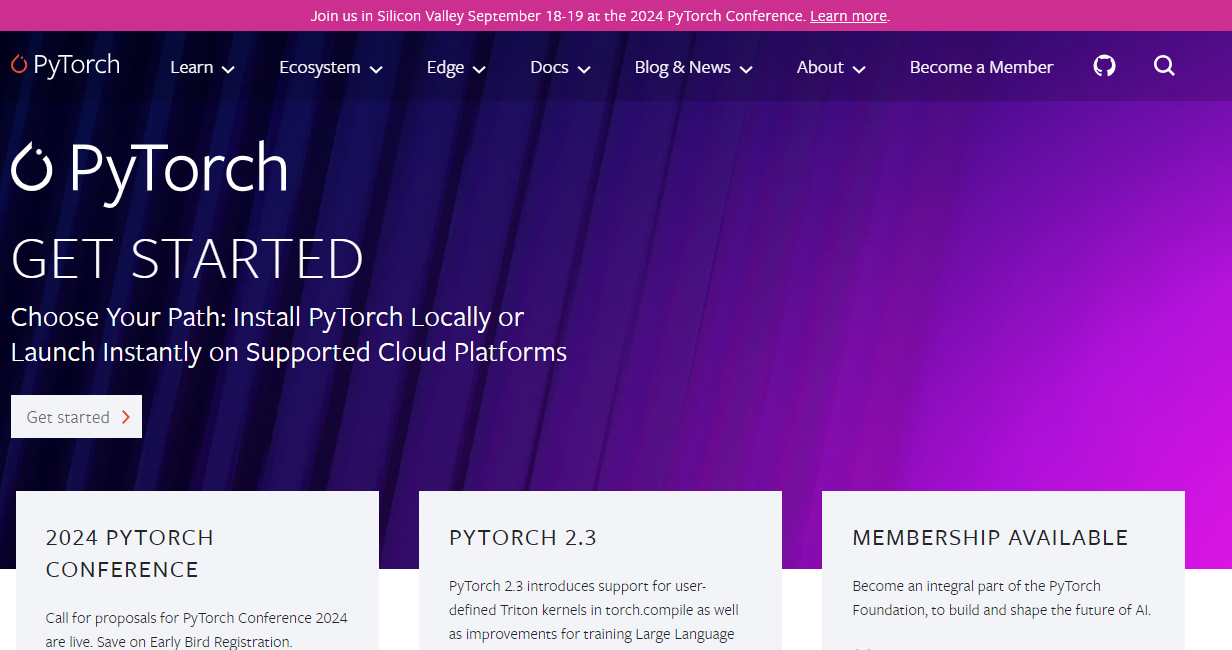Expand the Blog & News dropdown chevron
Screen dimensions: 1232x650
coord(746,69)
